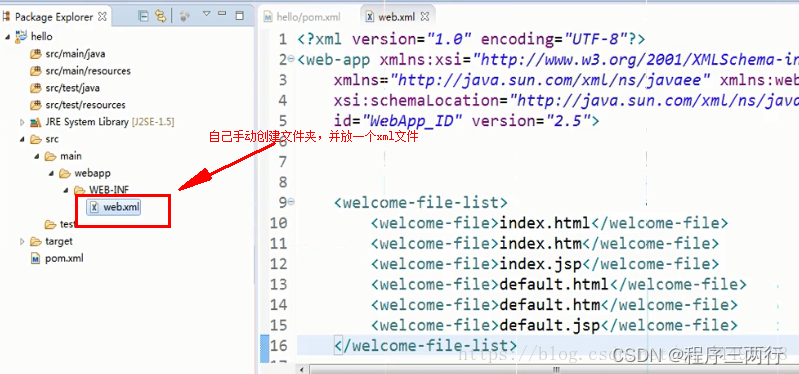Click pom.xml Maven file icon
799x374 pixels.
[35, 258]
